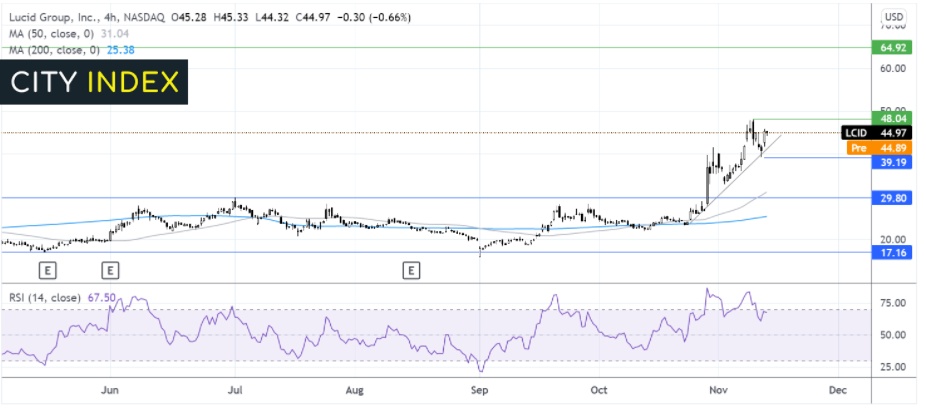926x413 pixels.
Task: Click the 29.80 blue price level label
Action: pos(892,199)
